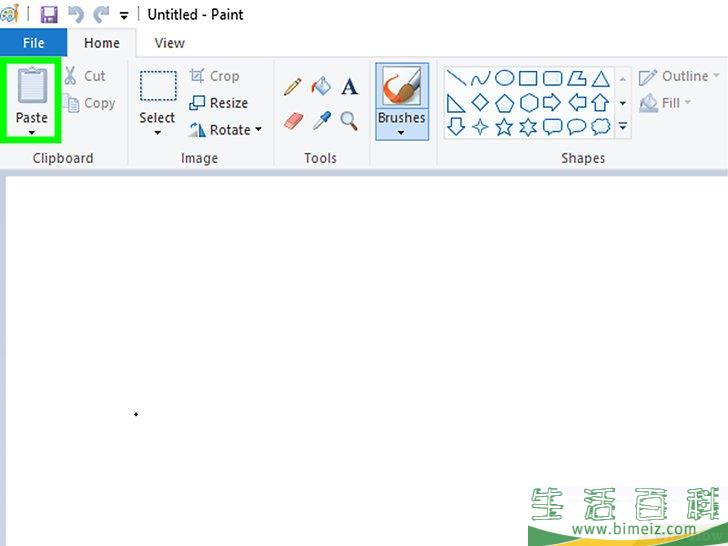Screen dimensions: 728x546
Task: Select the Text tool
Action: click(349, 87)
